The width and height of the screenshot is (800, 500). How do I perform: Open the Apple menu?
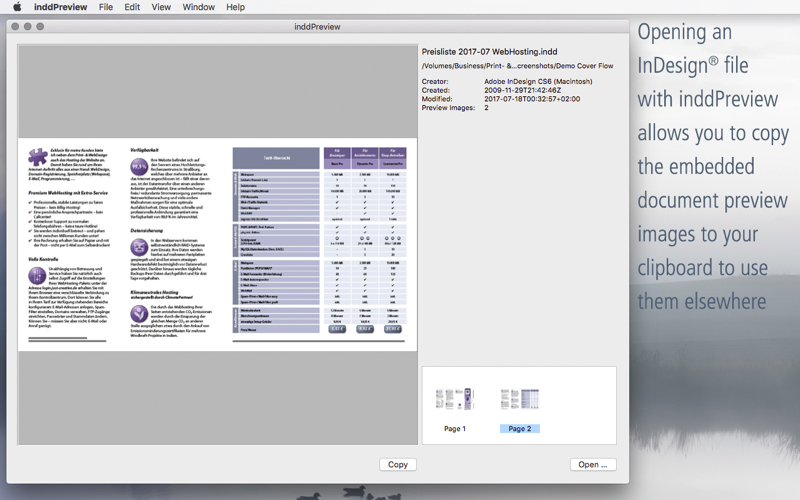17,7
